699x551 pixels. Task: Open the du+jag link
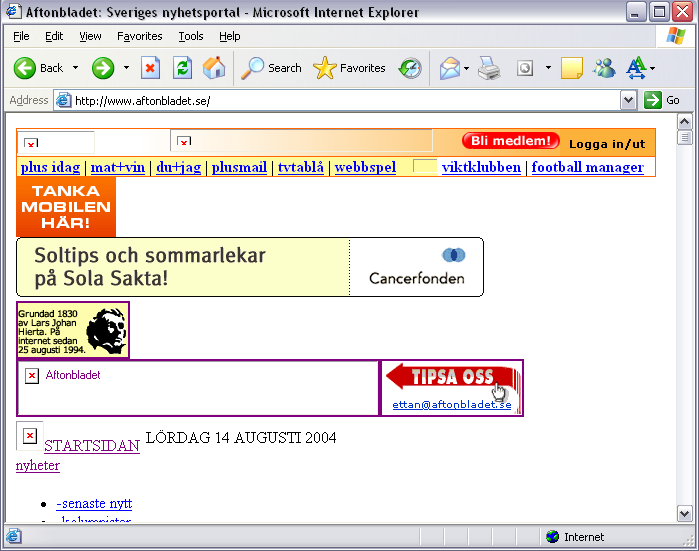(178, 167)
